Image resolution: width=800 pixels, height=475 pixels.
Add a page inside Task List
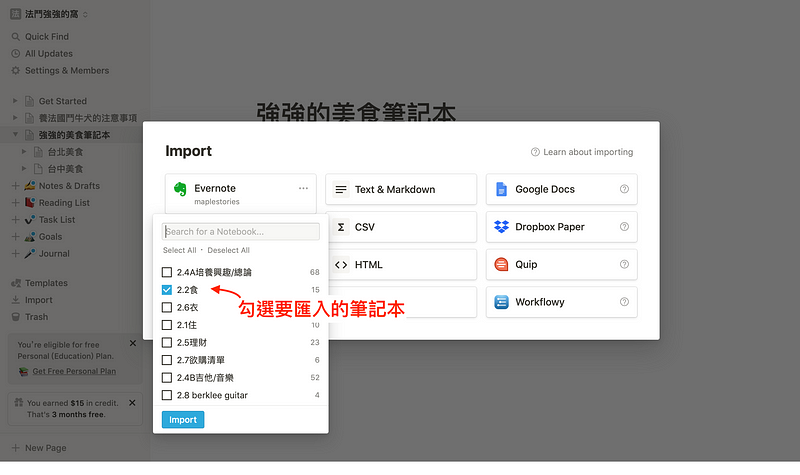point(15,219)
